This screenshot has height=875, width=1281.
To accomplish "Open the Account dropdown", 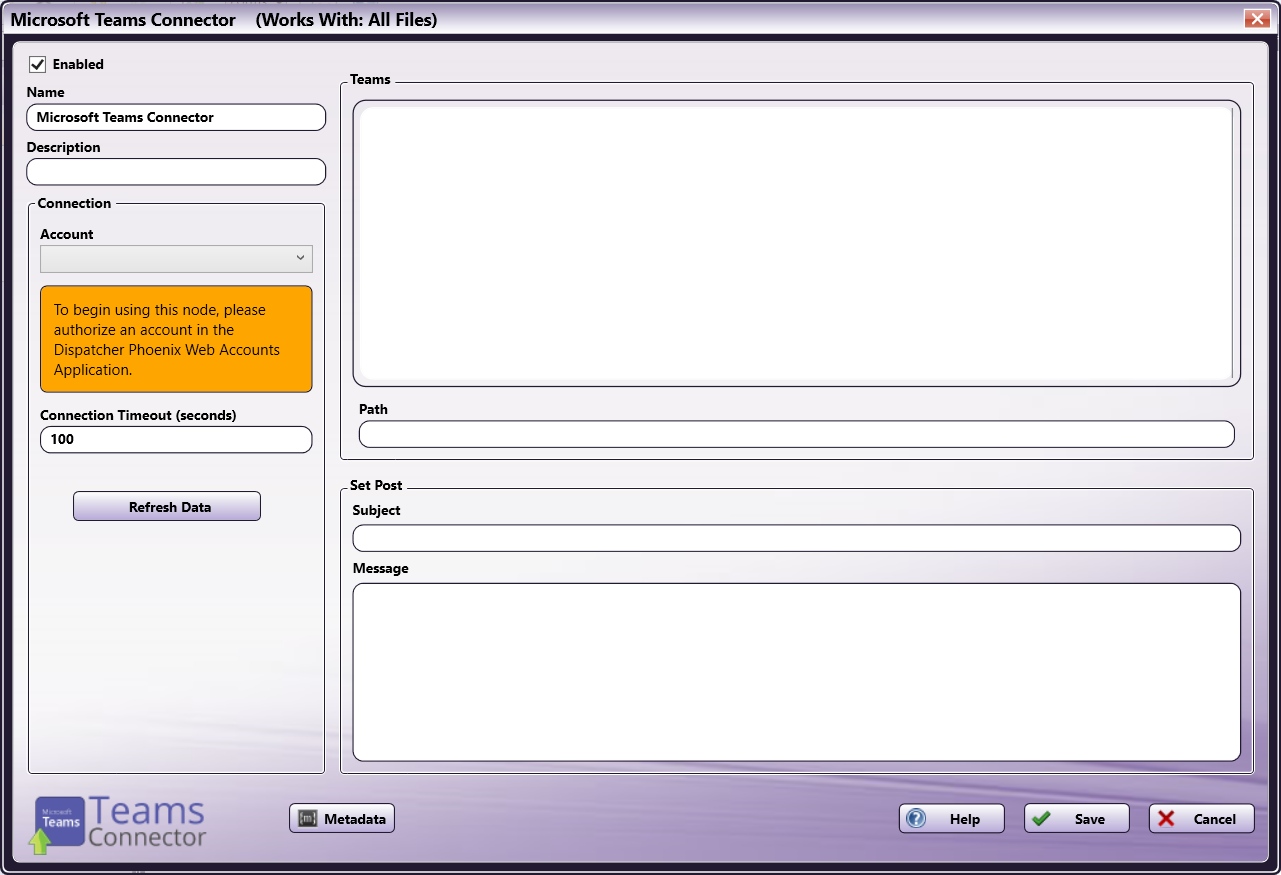I will 176,259.
